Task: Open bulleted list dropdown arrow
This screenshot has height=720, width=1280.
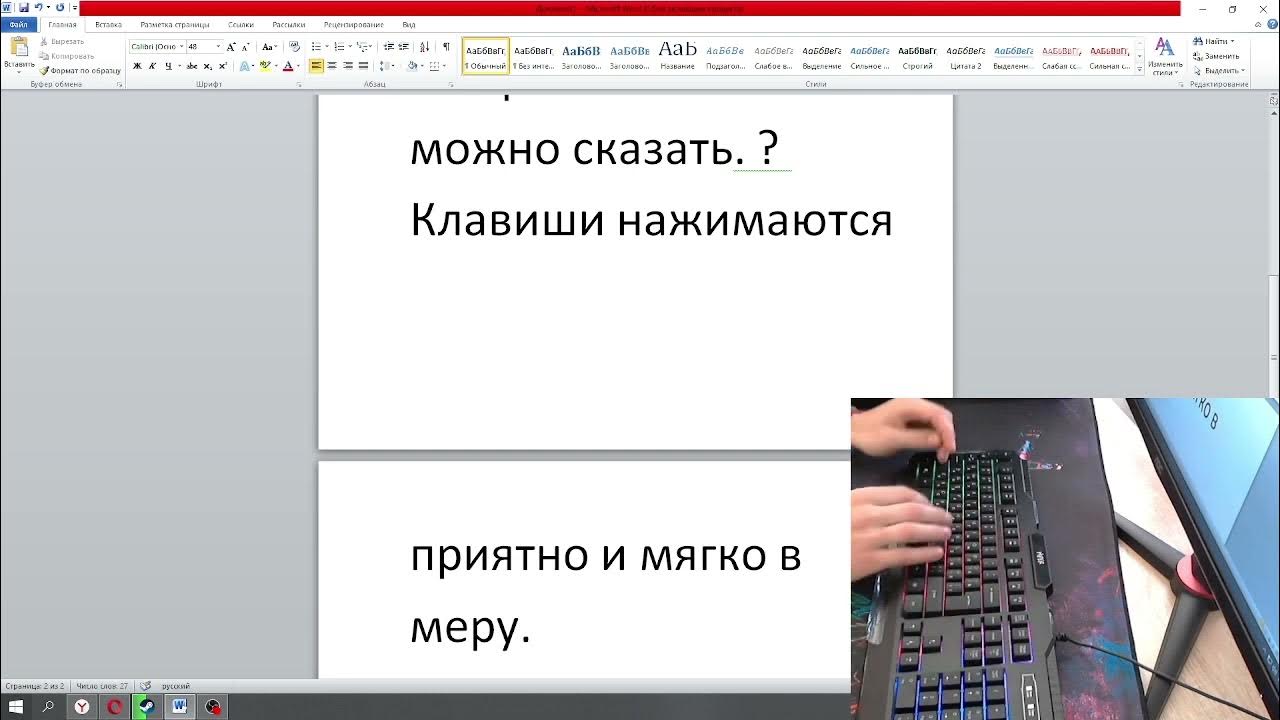Action: [326, 47]
